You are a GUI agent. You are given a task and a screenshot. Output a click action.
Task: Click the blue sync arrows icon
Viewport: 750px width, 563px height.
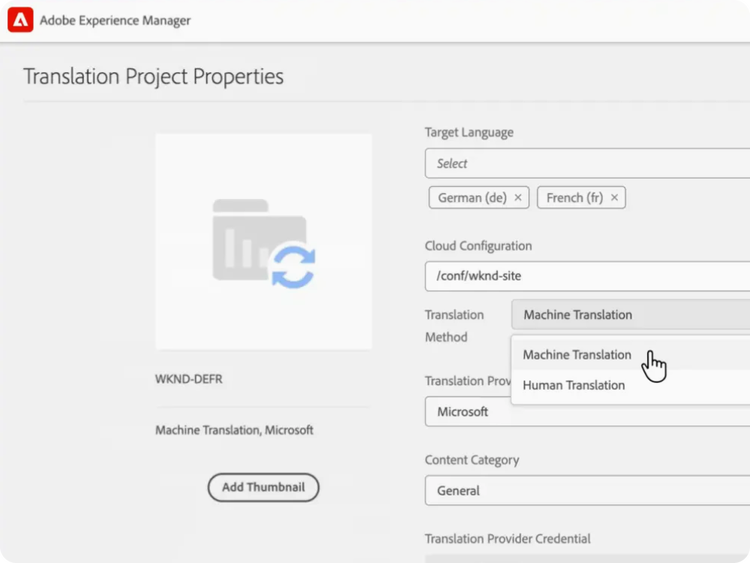click(x=293, y=268)
